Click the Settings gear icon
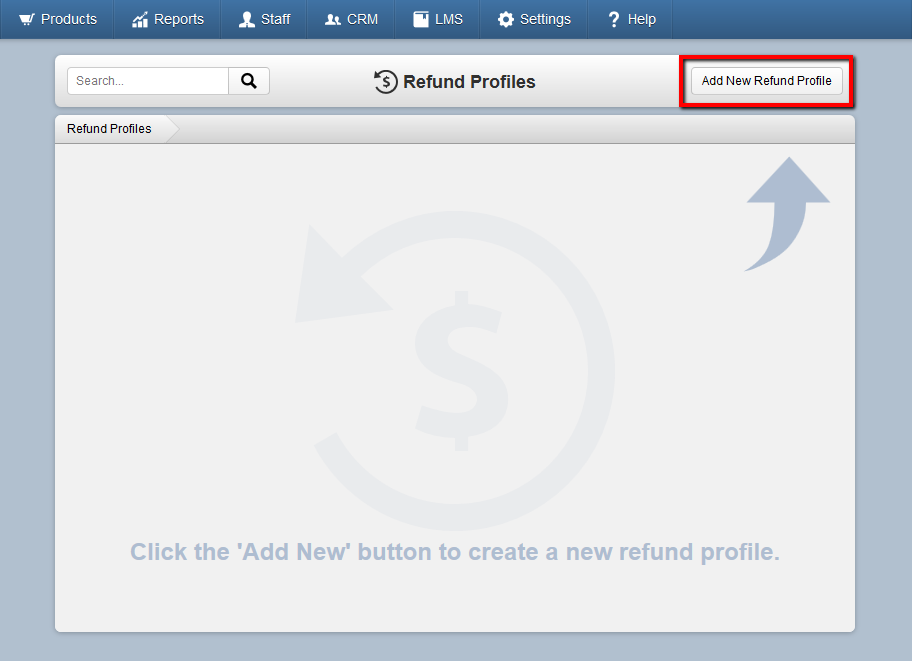912x661 pixels. tap(505, 19)
